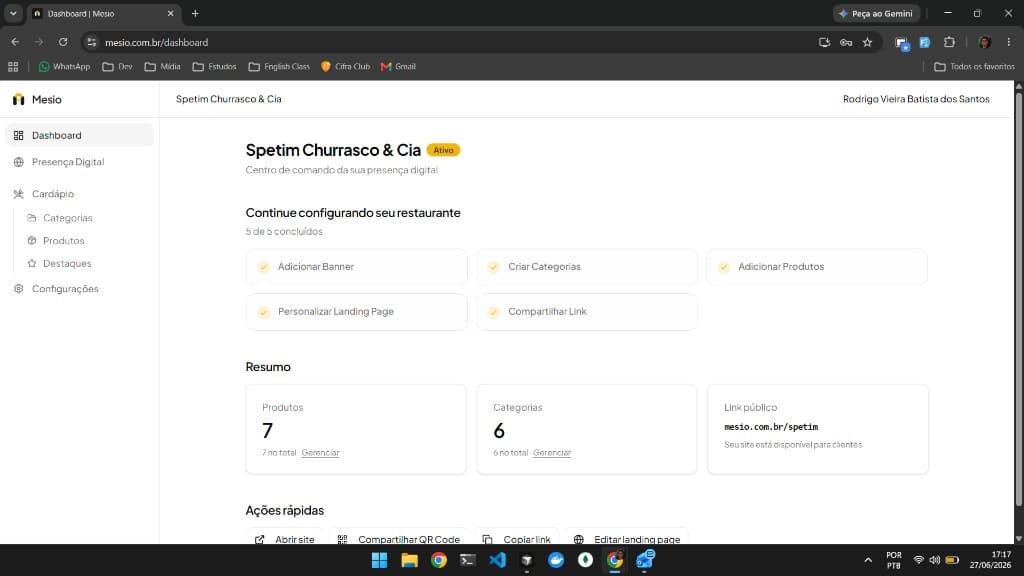
Task: Open the Mídia bookmarks folder
Action: coord(163,67)
